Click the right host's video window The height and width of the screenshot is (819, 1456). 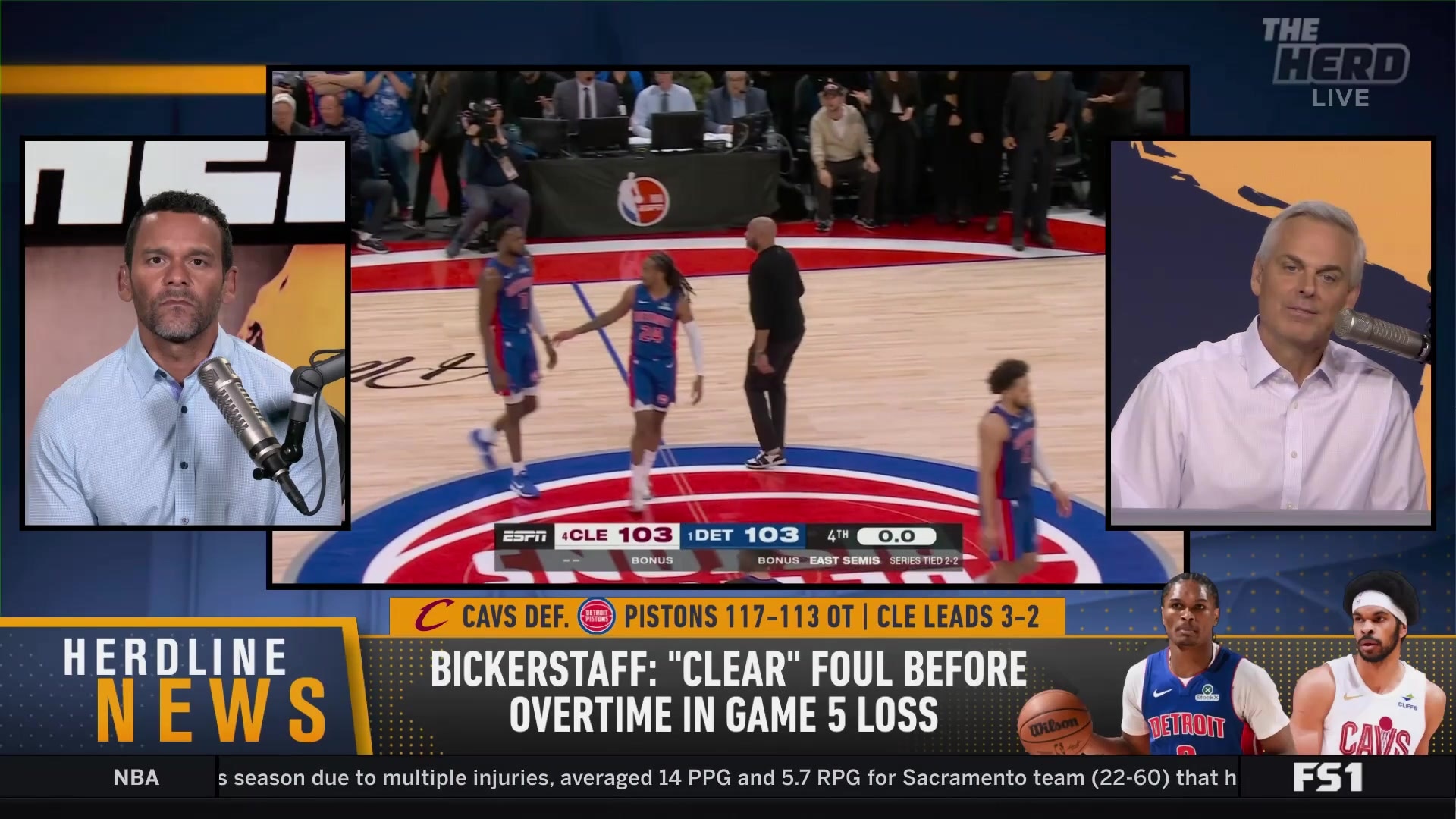1270,333
